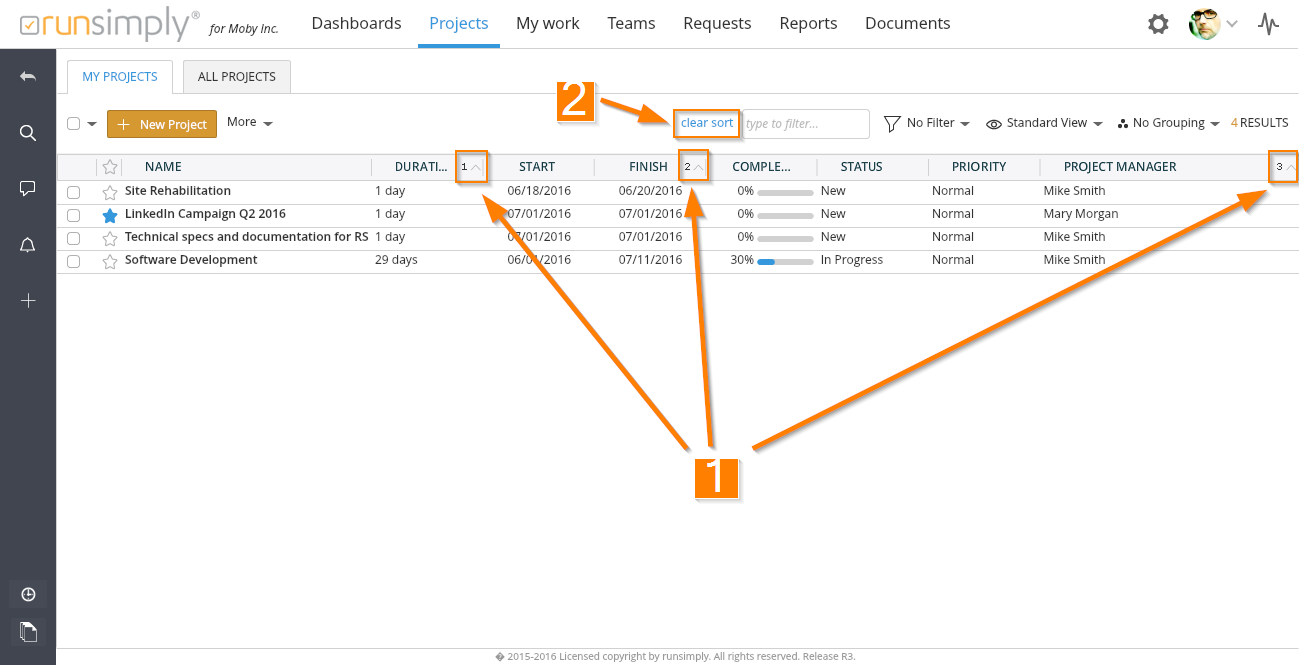Open notifications bell in sidebar
Image resolution: width=1299 pixels, height=665 pixels.
pos(28,245)
